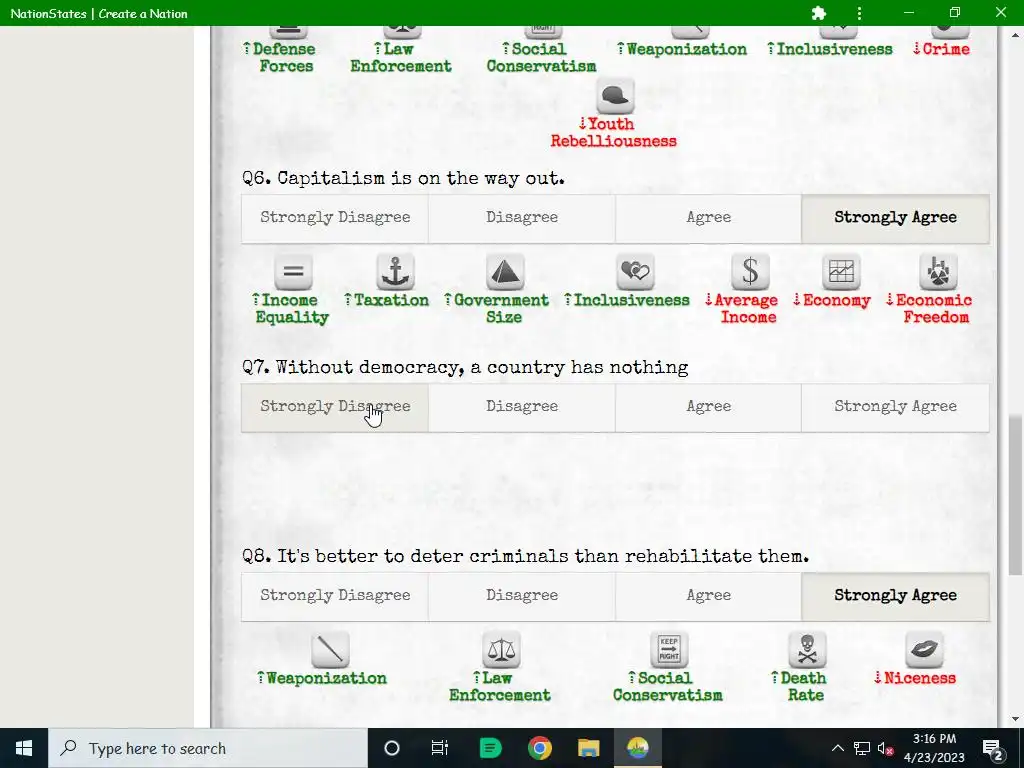Viewport: 1024px width, 768px height.
Task: Click the Taxation label
Action: click(387, 300)
